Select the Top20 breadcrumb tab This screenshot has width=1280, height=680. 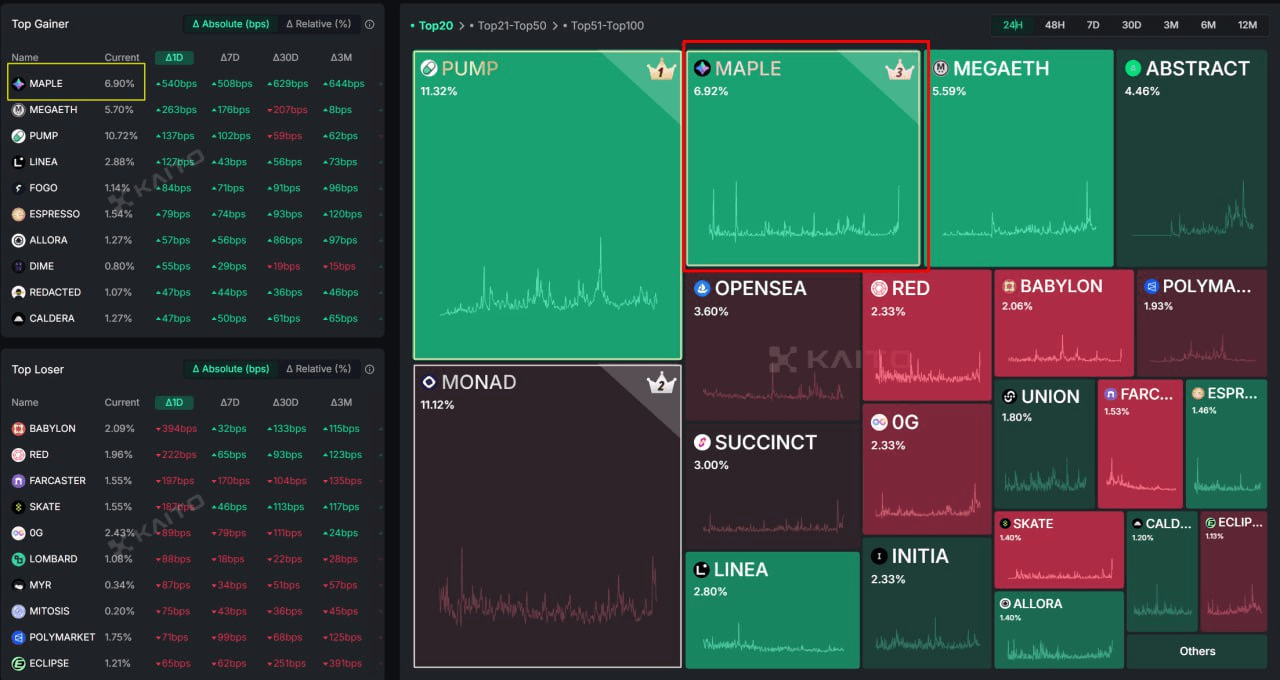click(x=435, y=25)
